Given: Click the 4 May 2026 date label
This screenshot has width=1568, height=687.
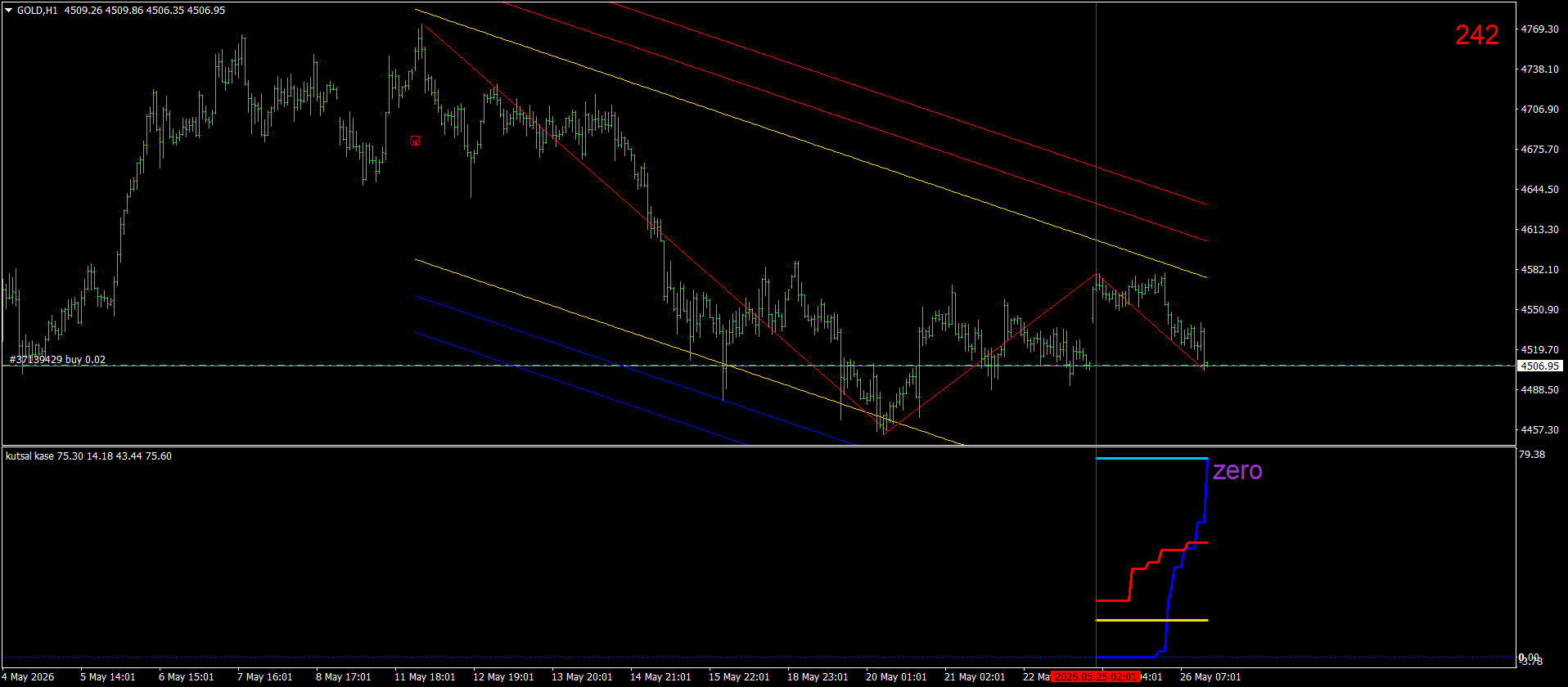Looking at the screenshot, I should 29,677.
